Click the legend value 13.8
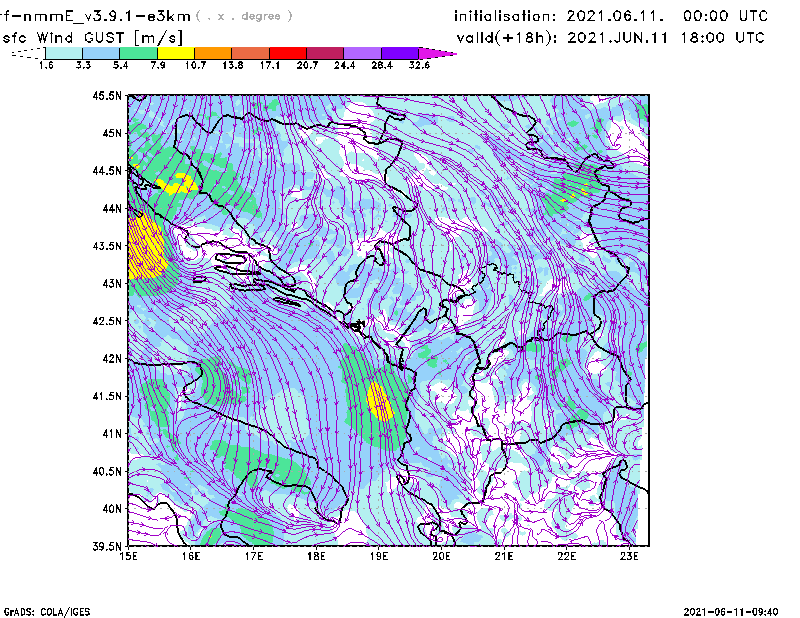 coord(233,65)
